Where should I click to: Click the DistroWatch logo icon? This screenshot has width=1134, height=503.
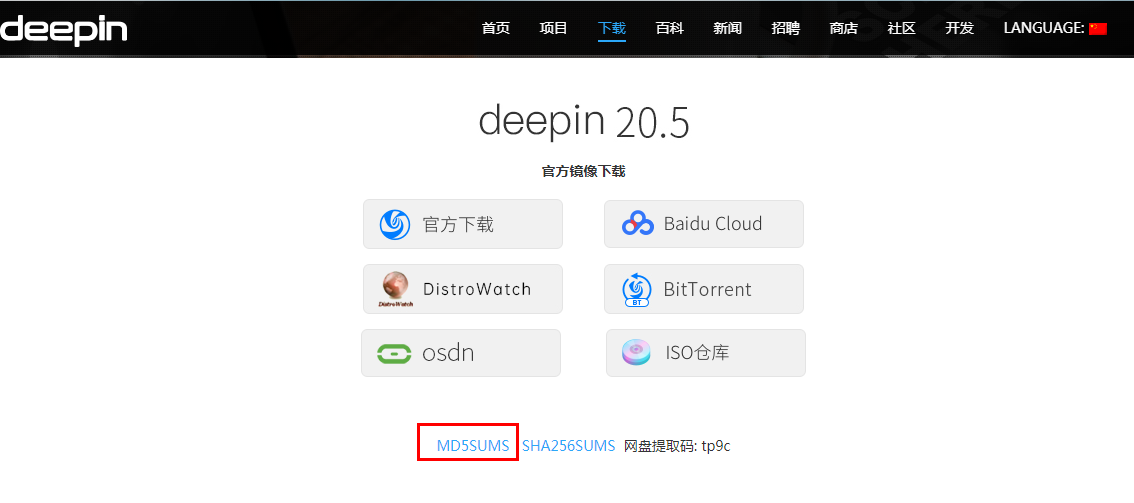pyautogui.click(x=396, y=289)
